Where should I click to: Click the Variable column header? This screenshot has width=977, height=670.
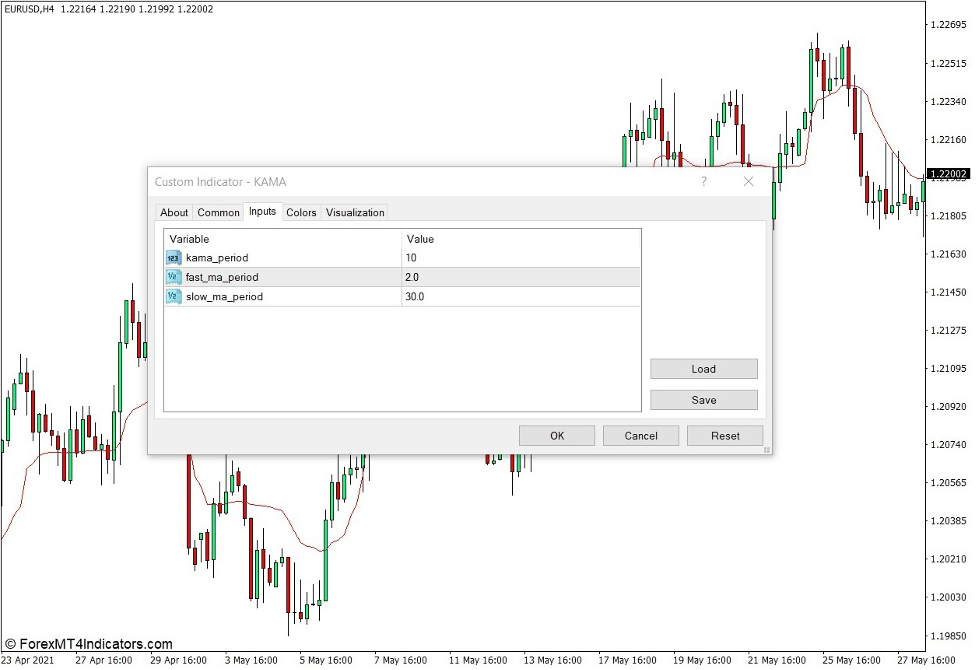(x=189, y=239)
